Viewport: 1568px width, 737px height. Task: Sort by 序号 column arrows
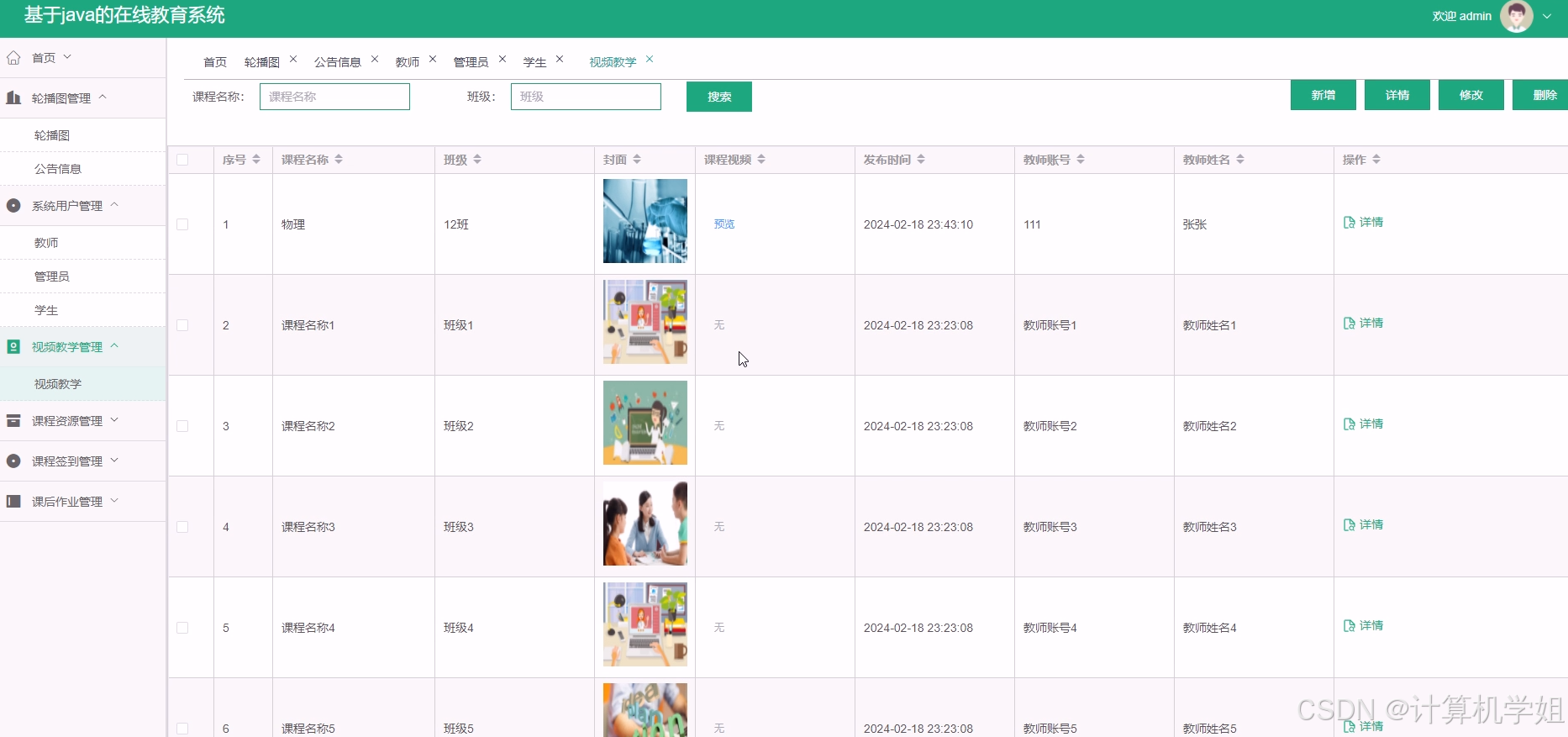[x=256, y=160]
